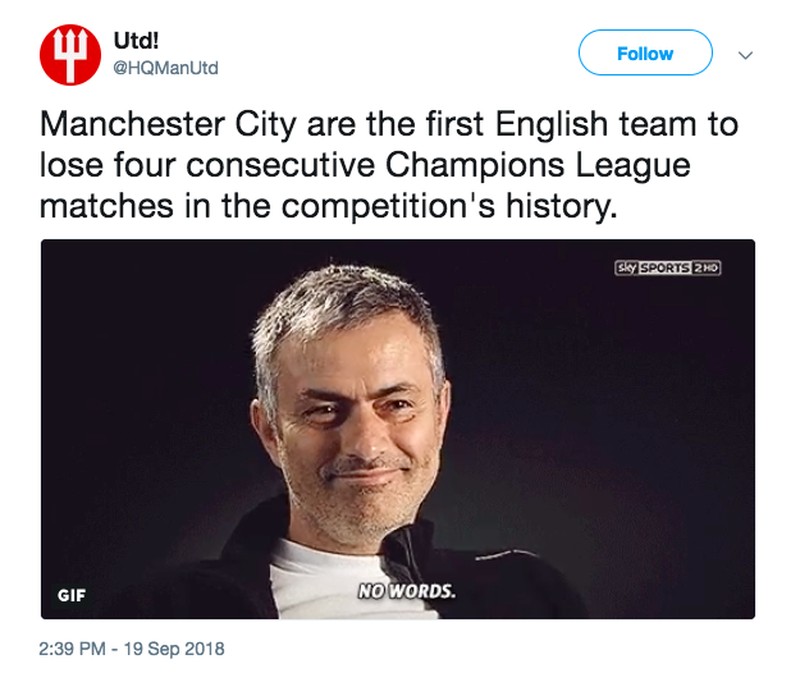This screenshot has height=673, width=800.
Task: Click the Sky Sports 2 HD logo watermark
Action: 667,267
